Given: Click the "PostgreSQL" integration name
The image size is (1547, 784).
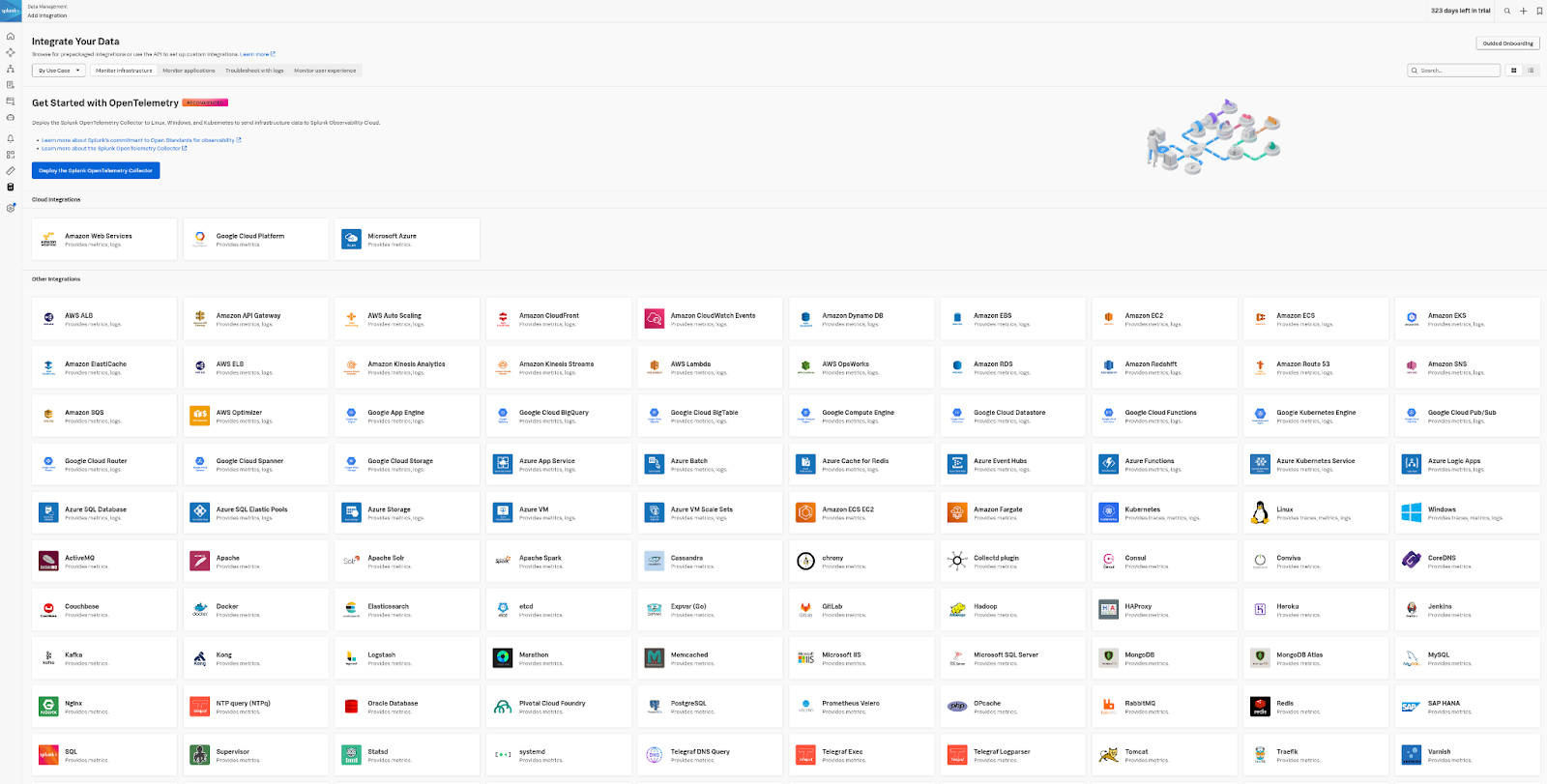Looking at the screenshot, I should 688,704.
